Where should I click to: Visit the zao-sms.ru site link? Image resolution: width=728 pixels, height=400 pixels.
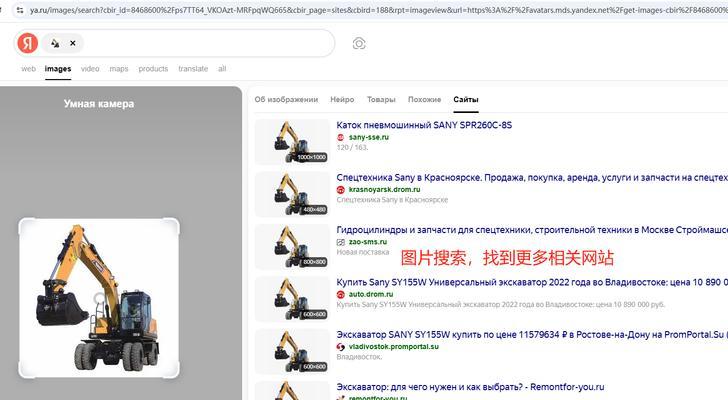click(x=368, y=242)
